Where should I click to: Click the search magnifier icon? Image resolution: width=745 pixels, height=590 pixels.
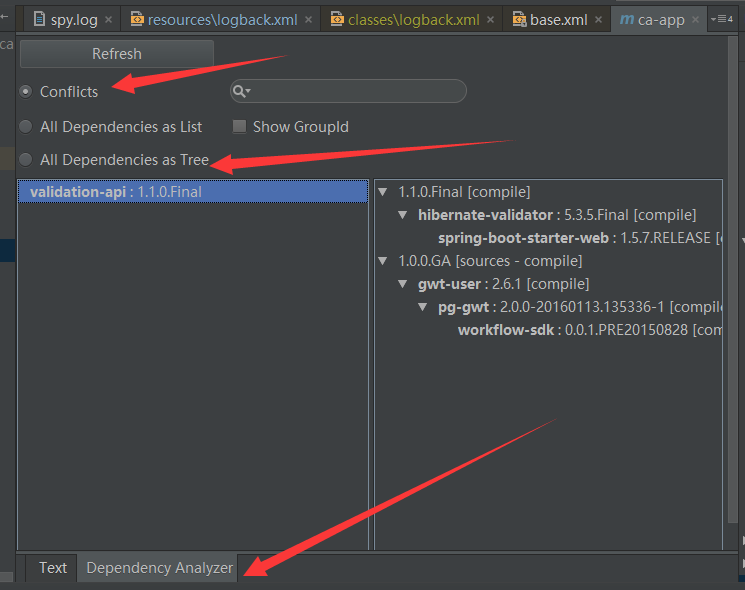click(x=239, y=92)
